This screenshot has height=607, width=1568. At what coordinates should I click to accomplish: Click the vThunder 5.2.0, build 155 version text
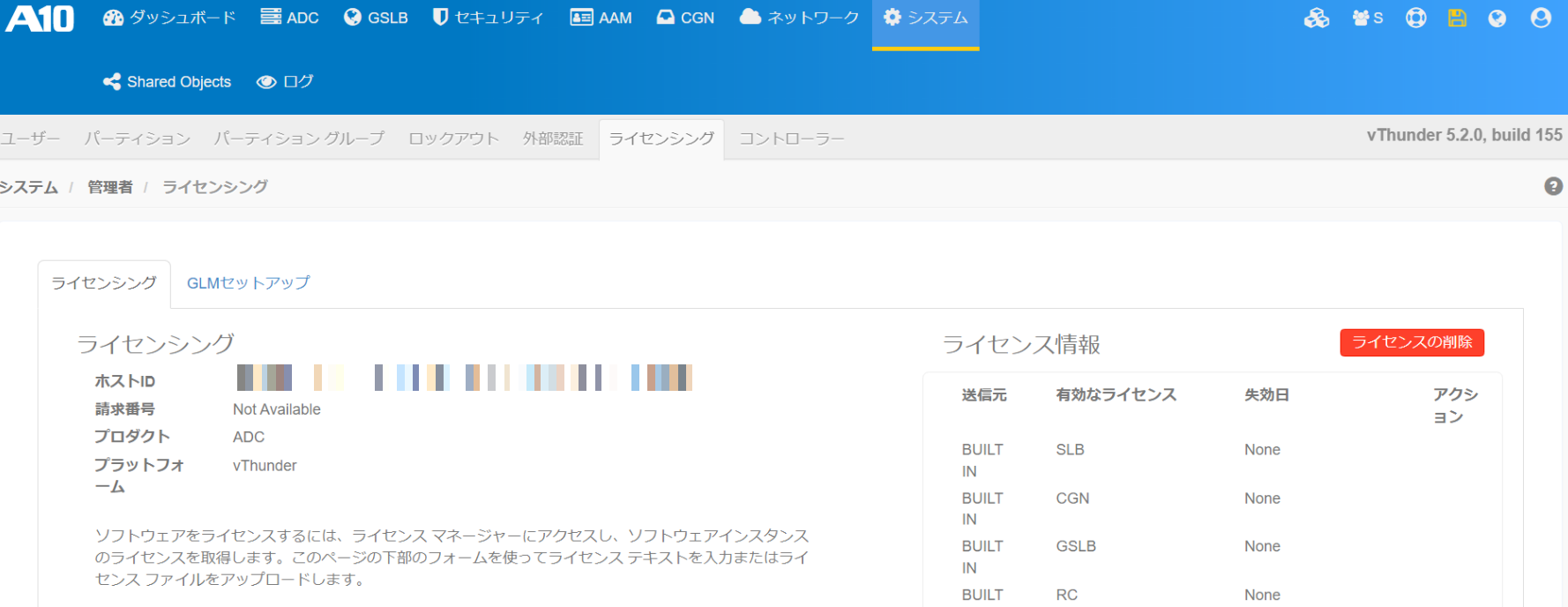pyautogui.click(x=1464, y=135)
